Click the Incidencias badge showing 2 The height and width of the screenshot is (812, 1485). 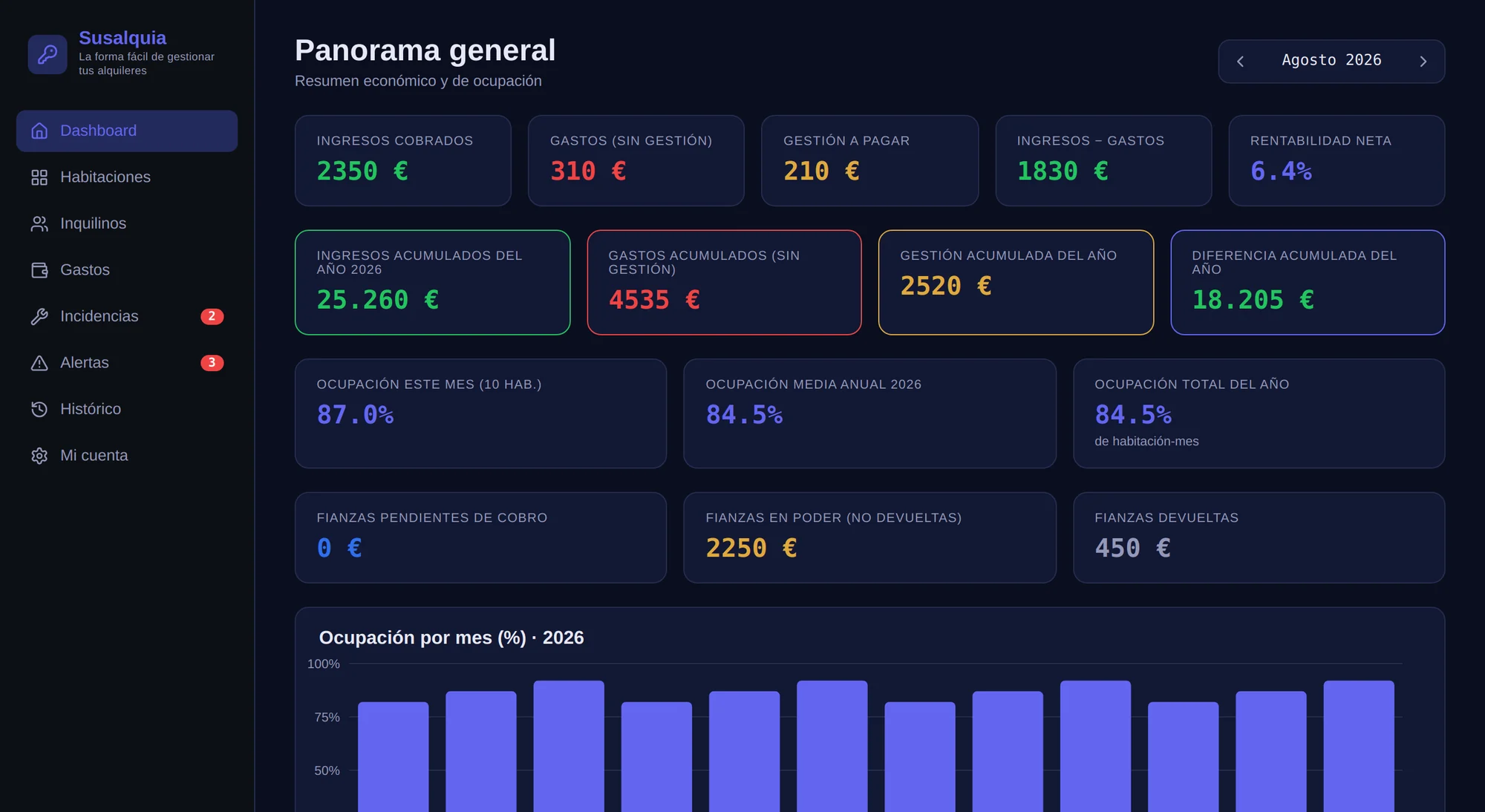(212, 316)
